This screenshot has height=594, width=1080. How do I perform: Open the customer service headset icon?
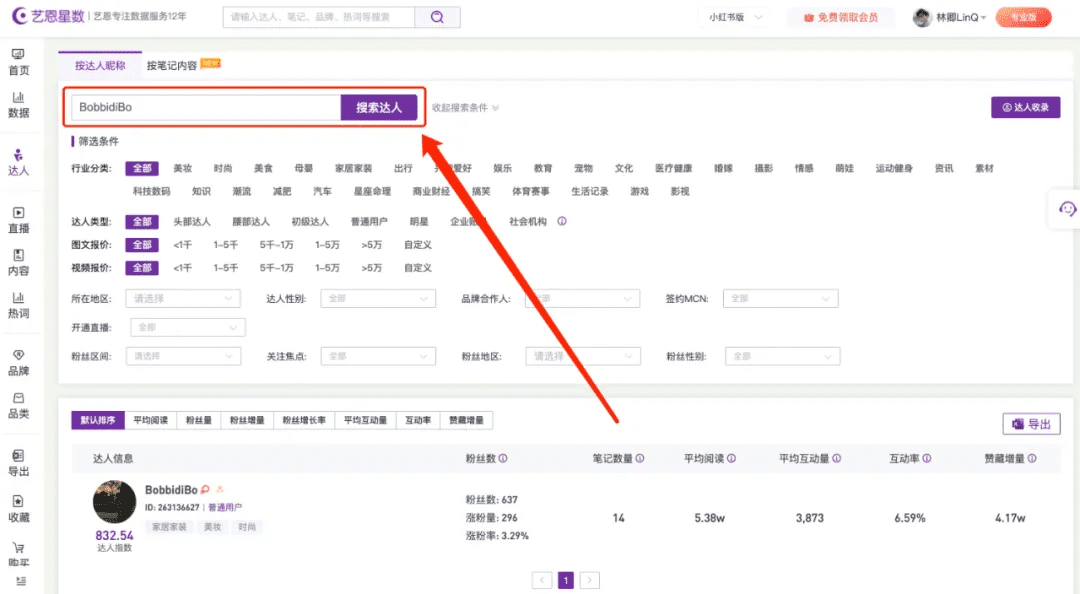(1067, 209)
